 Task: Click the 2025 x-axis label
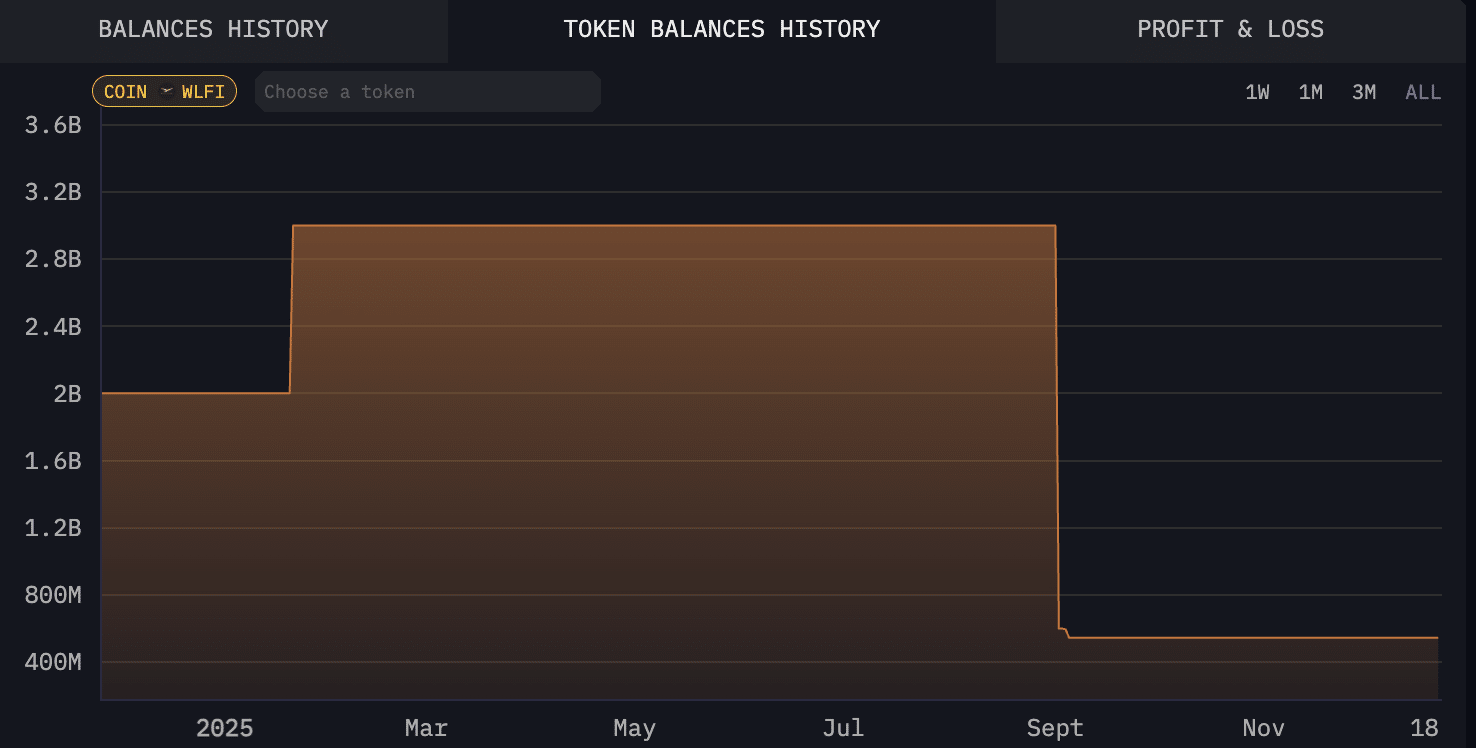click(225, 728)
